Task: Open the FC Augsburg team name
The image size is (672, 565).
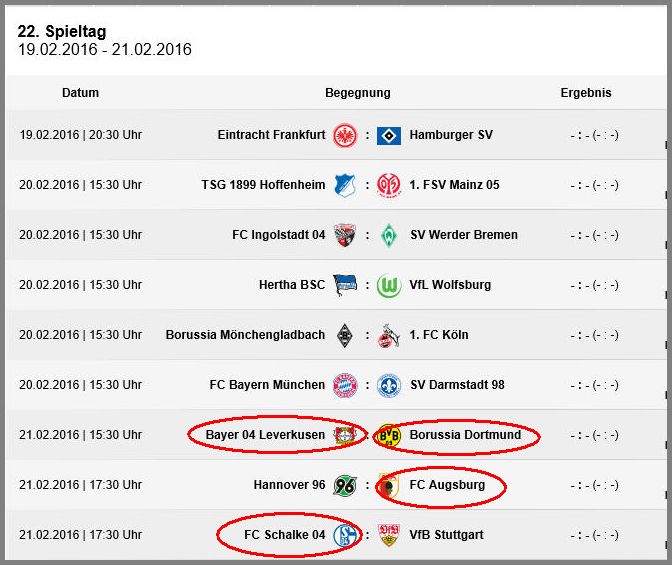Action: click(447, 485)
